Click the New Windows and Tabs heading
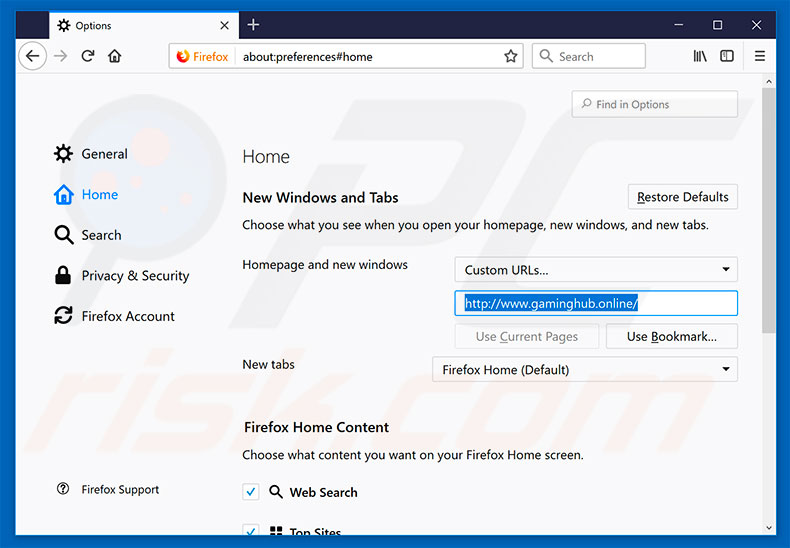 tap(320, 197)
